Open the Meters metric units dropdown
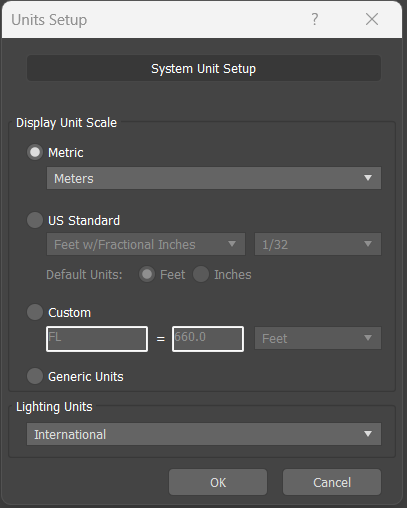This screenshot has width=407, height=508. tap(214, 178)
